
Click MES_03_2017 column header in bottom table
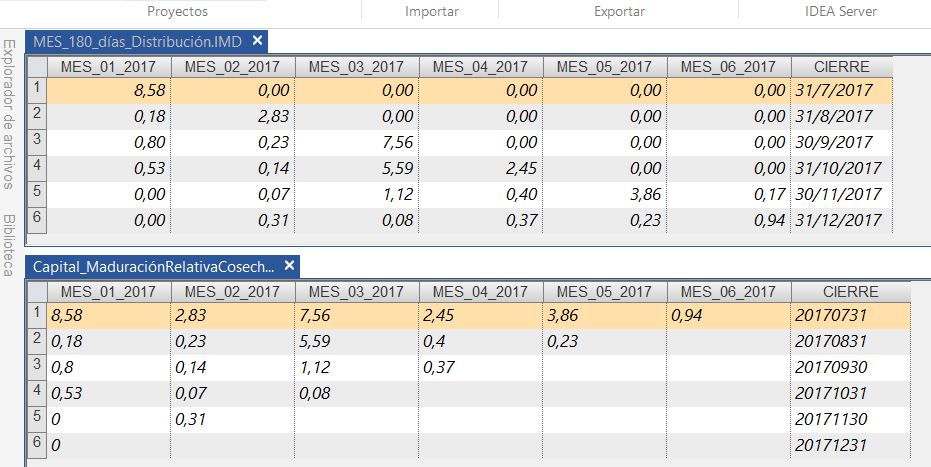point(357,292)
